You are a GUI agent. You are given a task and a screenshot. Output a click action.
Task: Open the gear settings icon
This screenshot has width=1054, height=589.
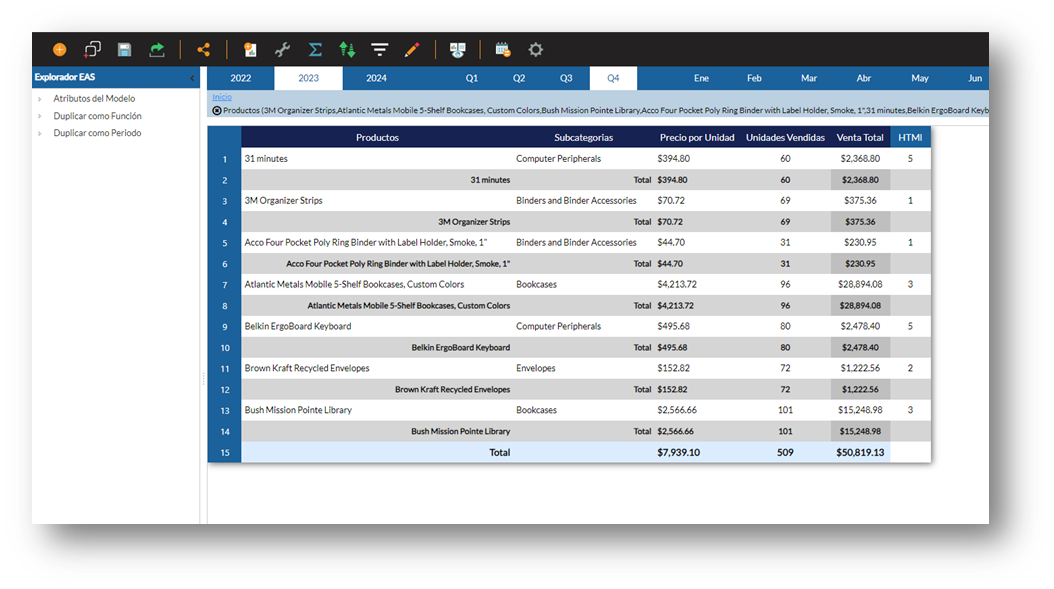535,49
